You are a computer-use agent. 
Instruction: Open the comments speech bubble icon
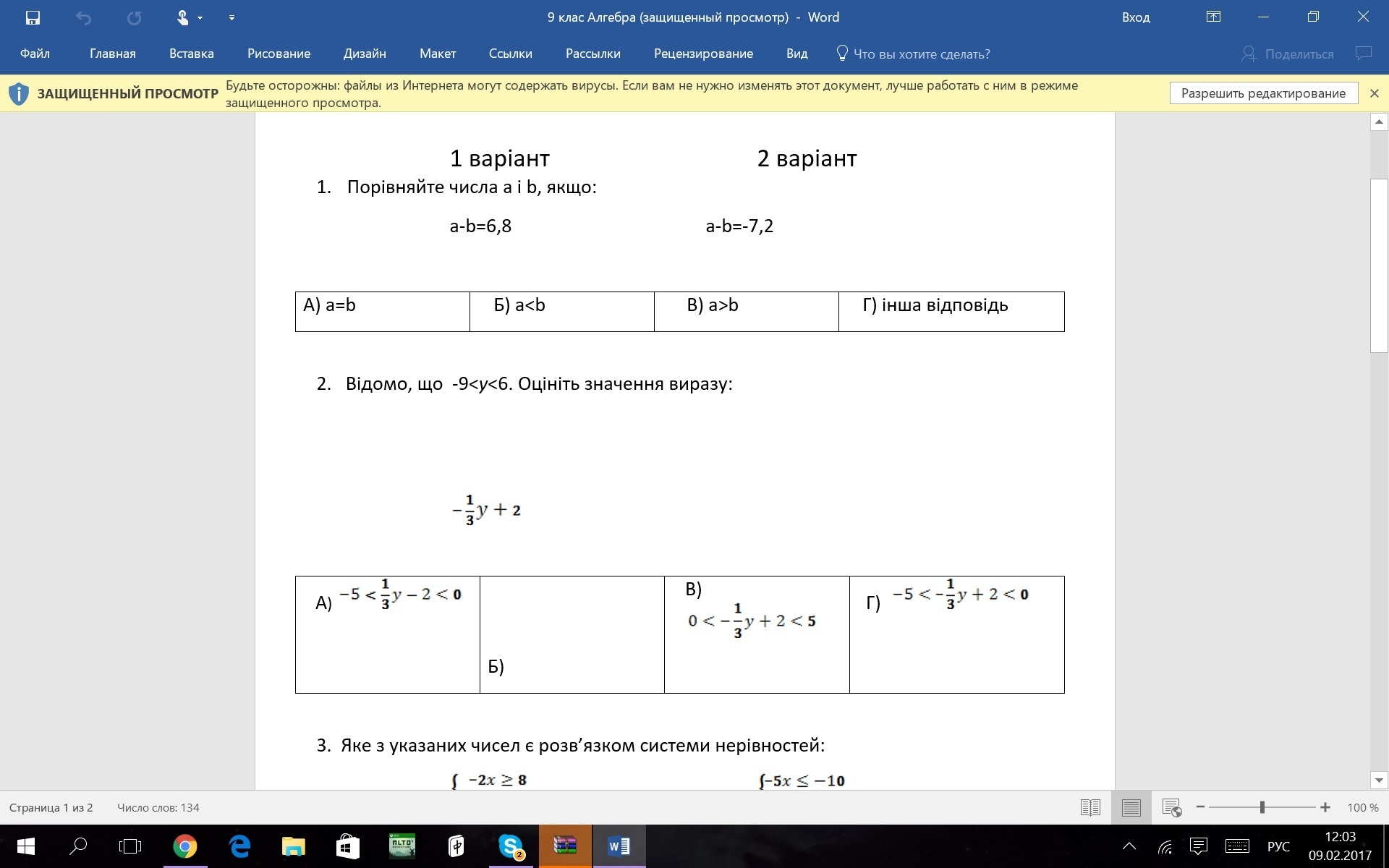pos(1364,54)
